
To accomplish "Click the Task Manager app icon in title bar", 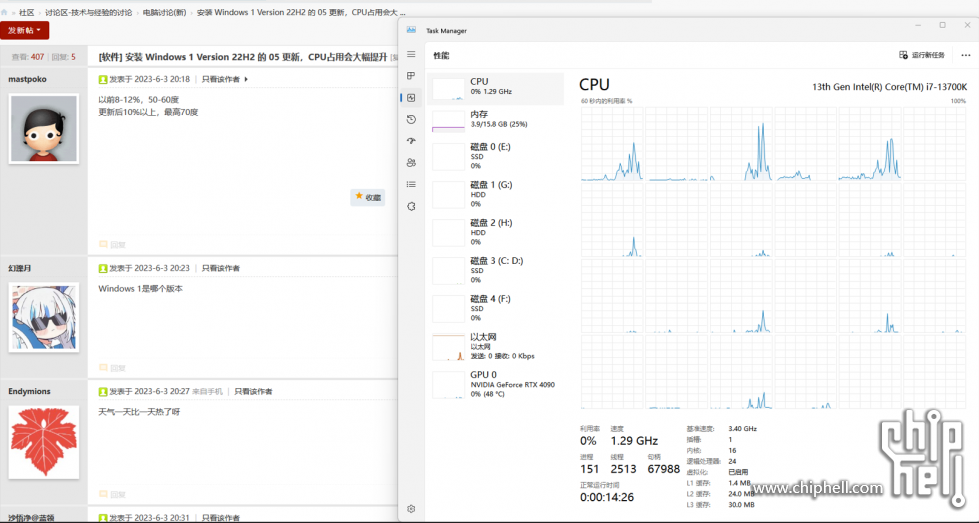I will [411, 30].
